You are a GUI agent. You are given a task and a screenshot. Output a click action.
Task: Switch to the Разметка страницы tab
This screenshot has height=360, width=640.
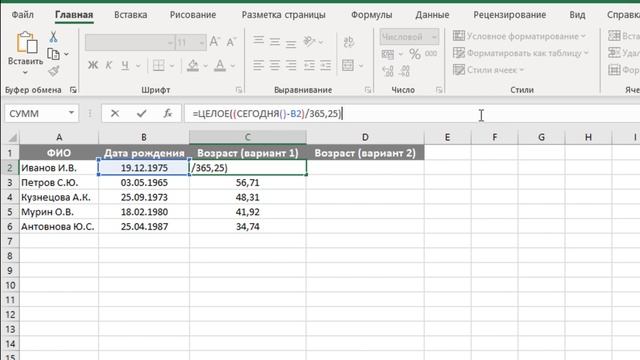coord(284,15)
